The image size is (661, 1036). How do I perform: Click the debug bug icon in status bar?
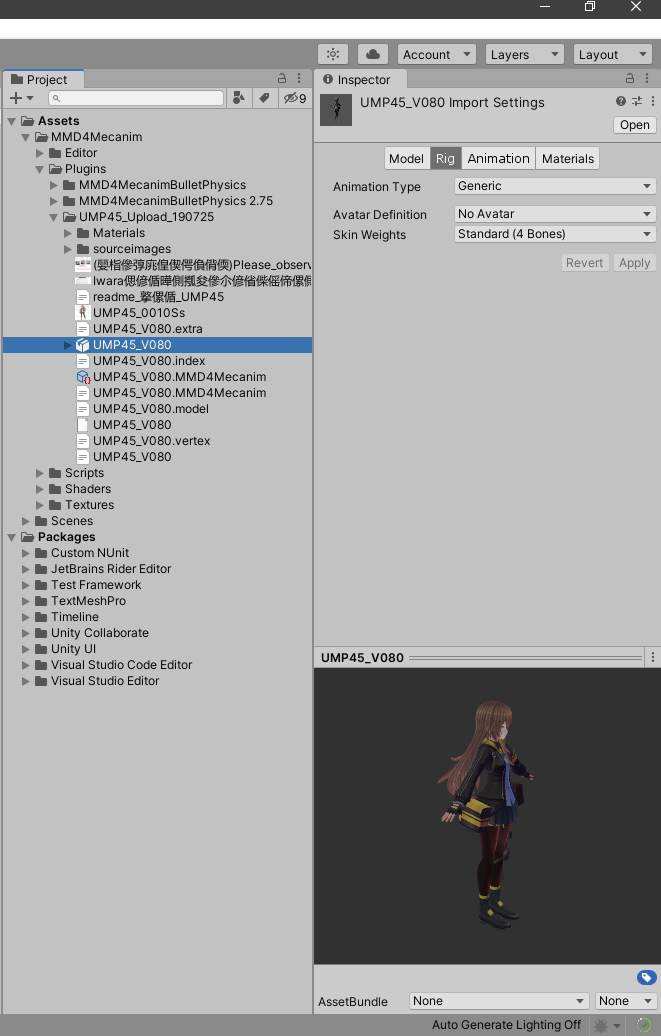601,1025
